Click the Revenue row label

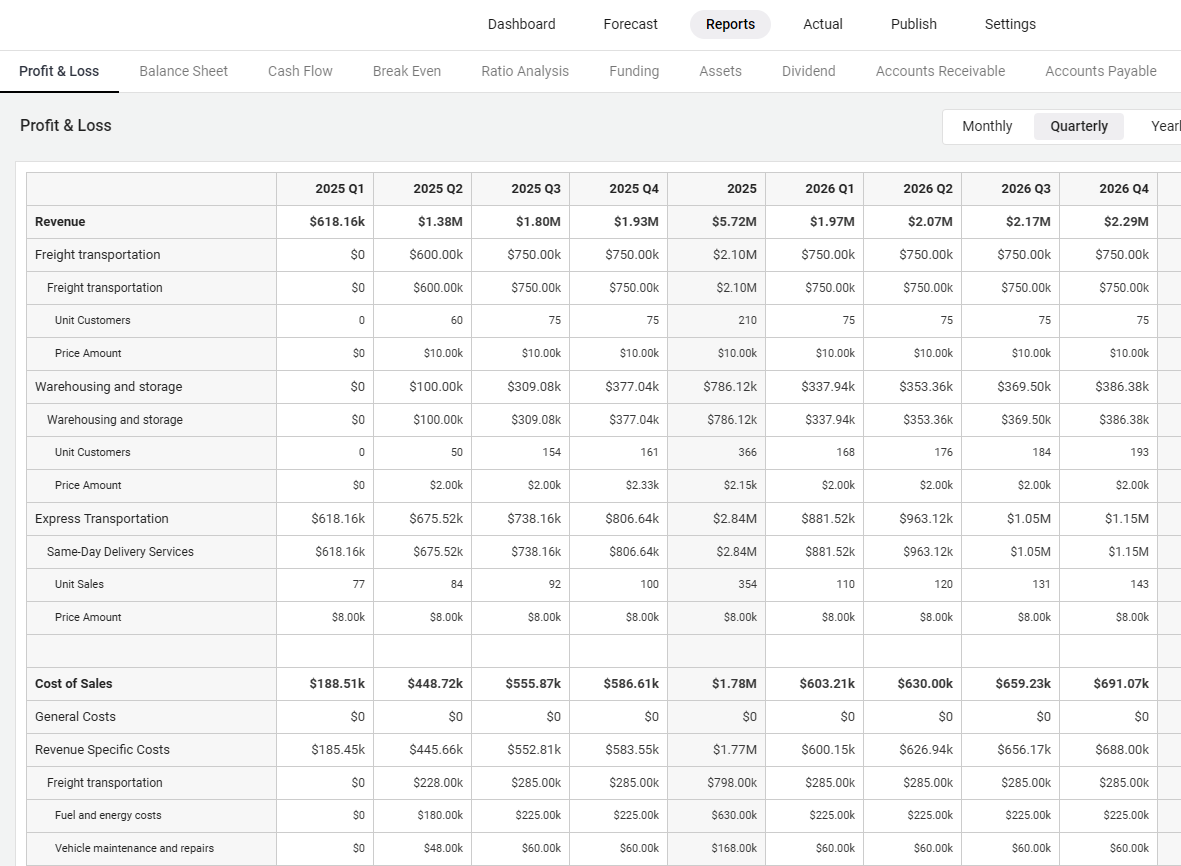(x=60, y=221)
